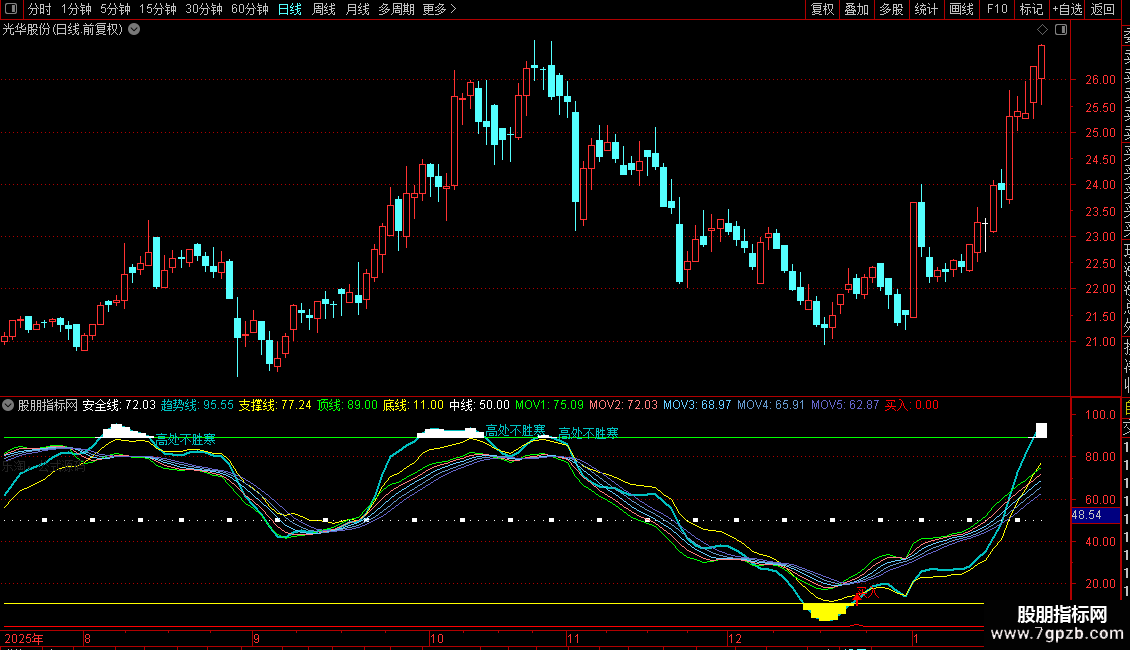Expand dropdown next to 光华股份 title
The image size is (1130, 650).
tap(135, 30)
